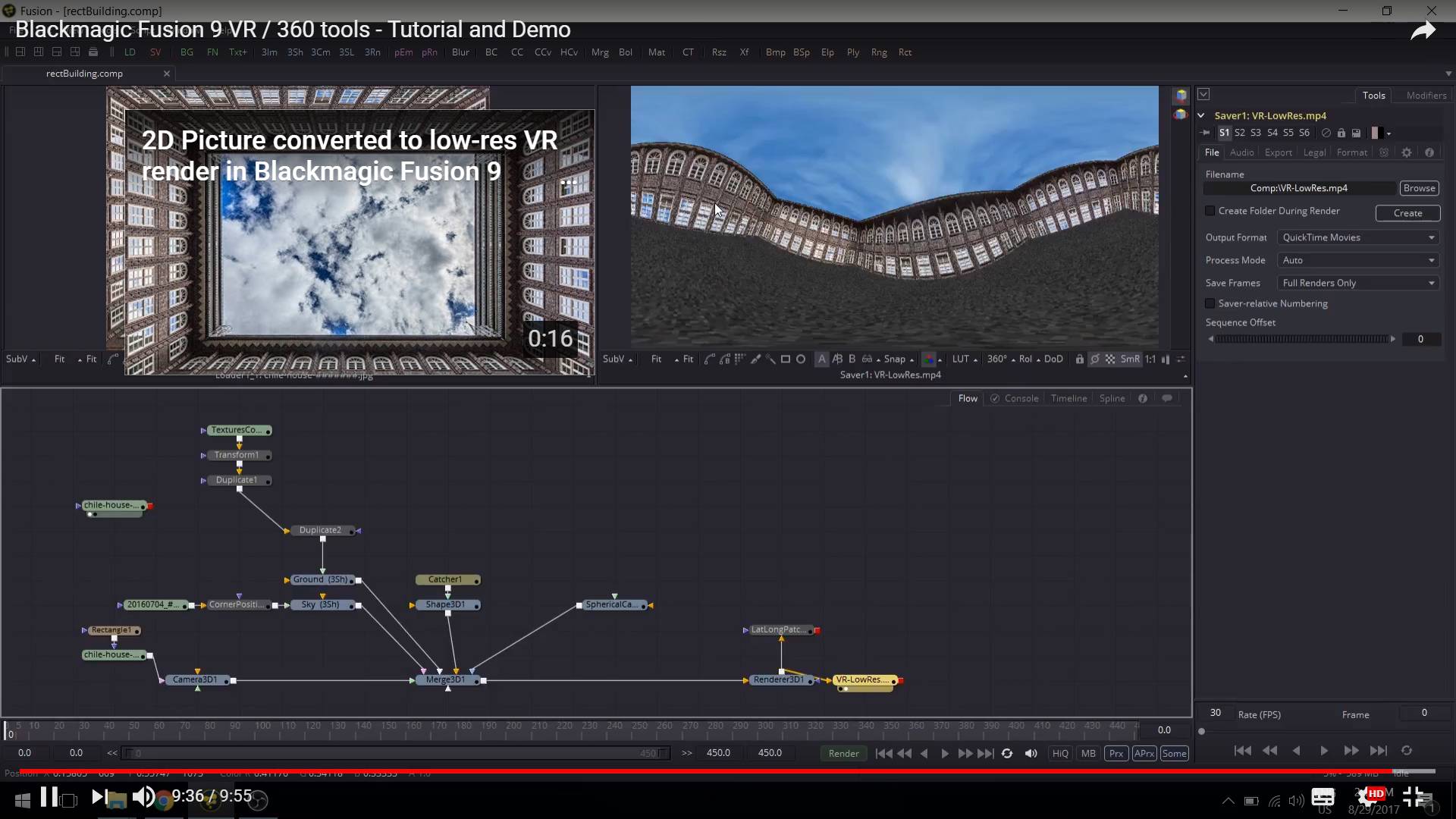Click the lock icon in Saver1 tool header

click(x=1341, y=133)
